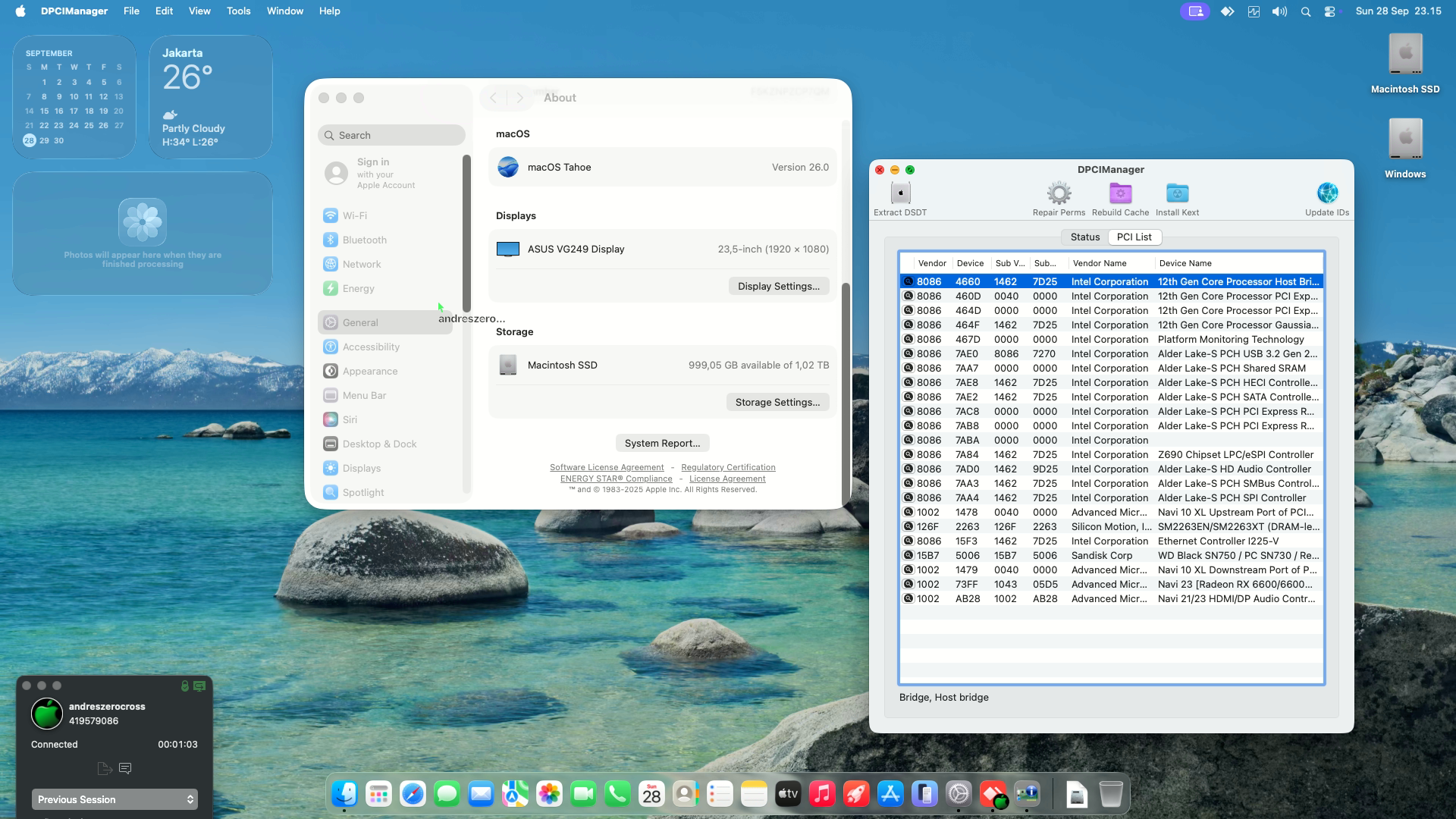This screenshot has height=819, width=1456.
Task: Open Storage Settings in About pane
Action: tap(777, 403)
